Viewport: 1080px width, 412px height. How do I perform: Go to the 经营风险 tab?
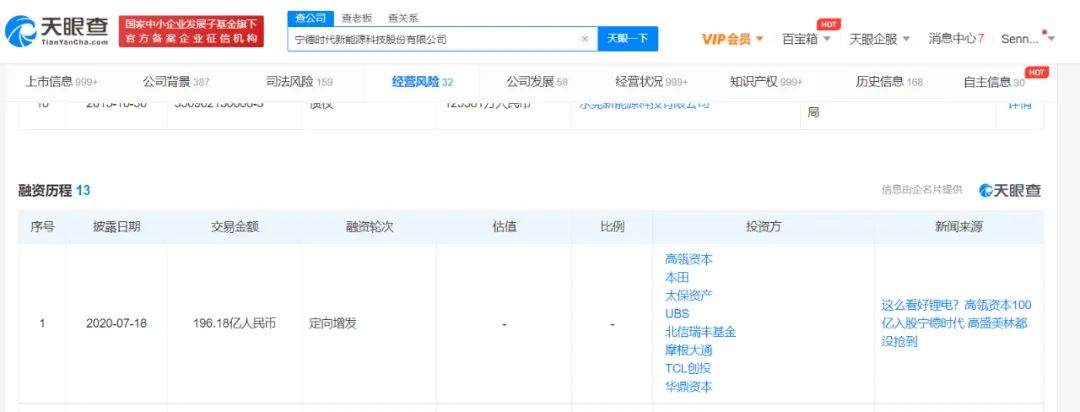point(422,81)
